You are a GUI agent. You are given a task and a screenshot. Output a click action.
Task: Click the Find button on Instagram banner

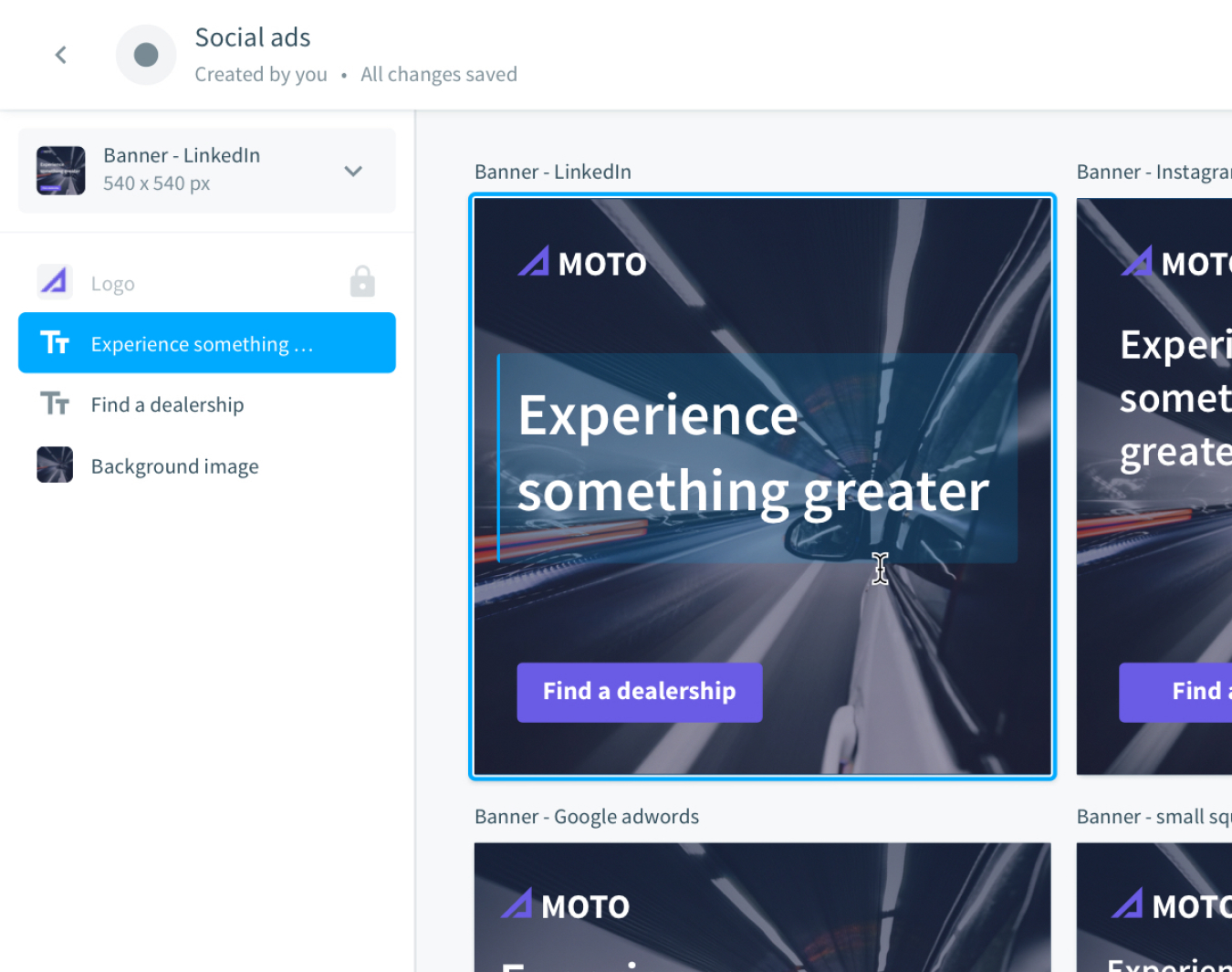[1176, 692]
